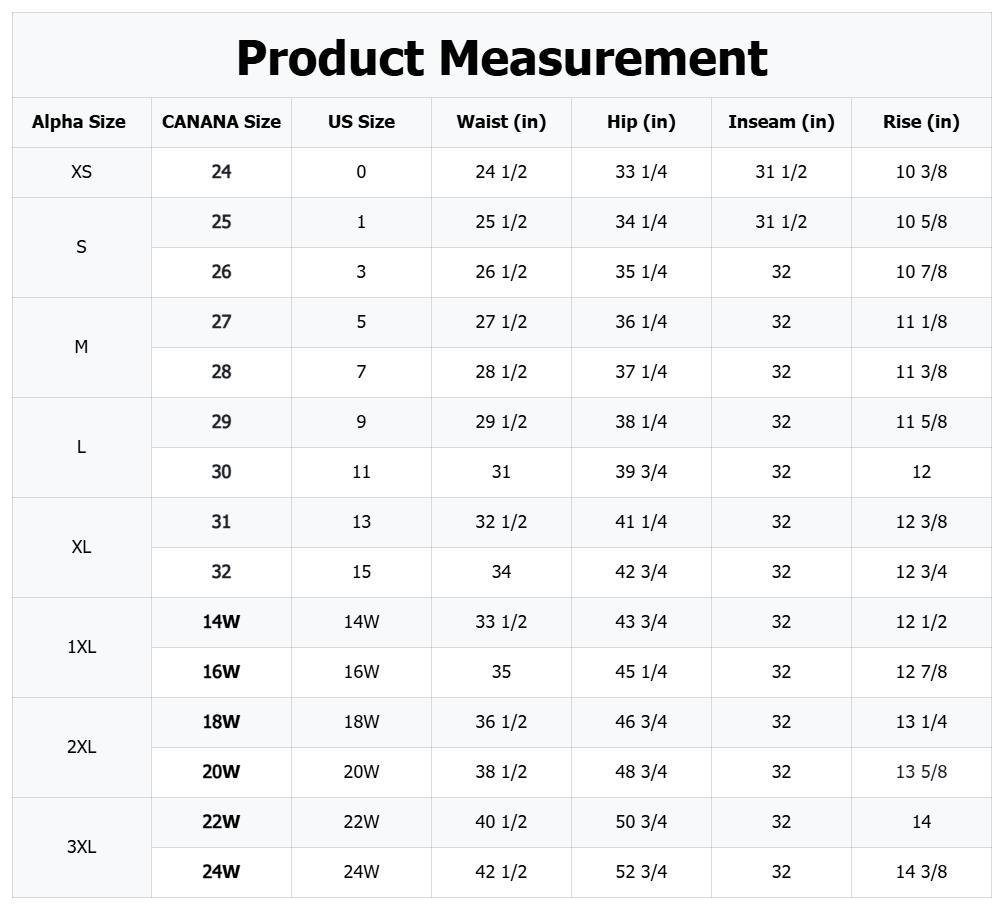Click the bold 22W CANANA size cell
Image resolution: width=1004 pixels, height=910 pixels.
tap(221, 822)
